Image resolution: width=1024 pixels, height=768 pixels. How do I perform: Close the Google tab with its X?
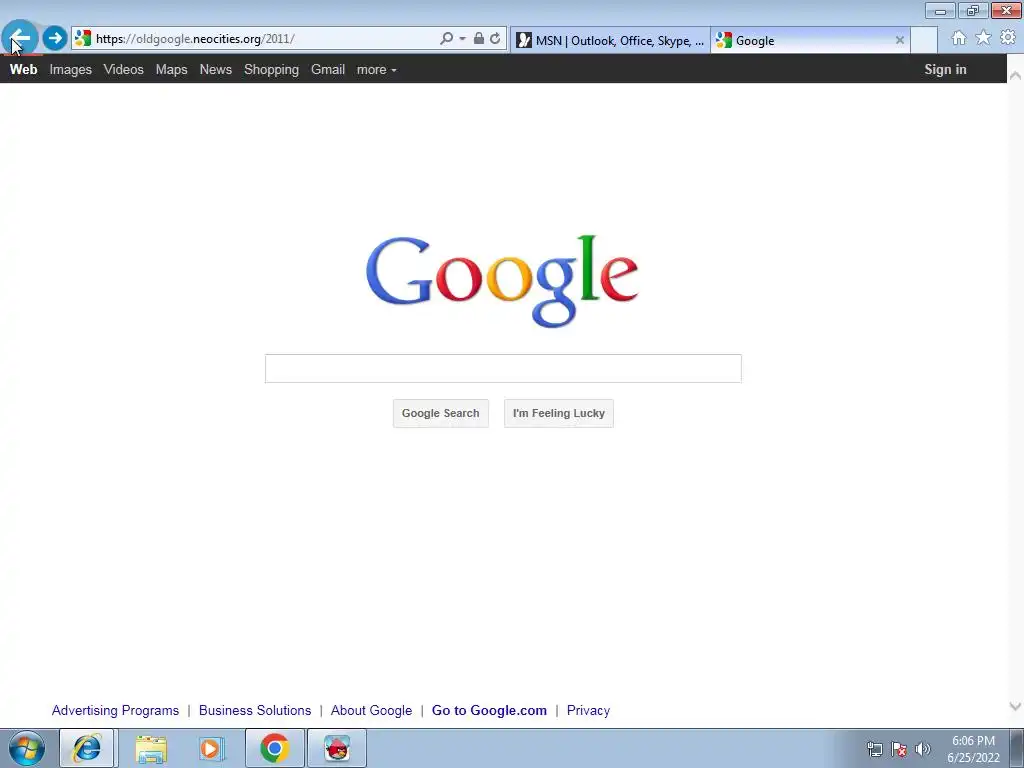click(x=899, y=40)
